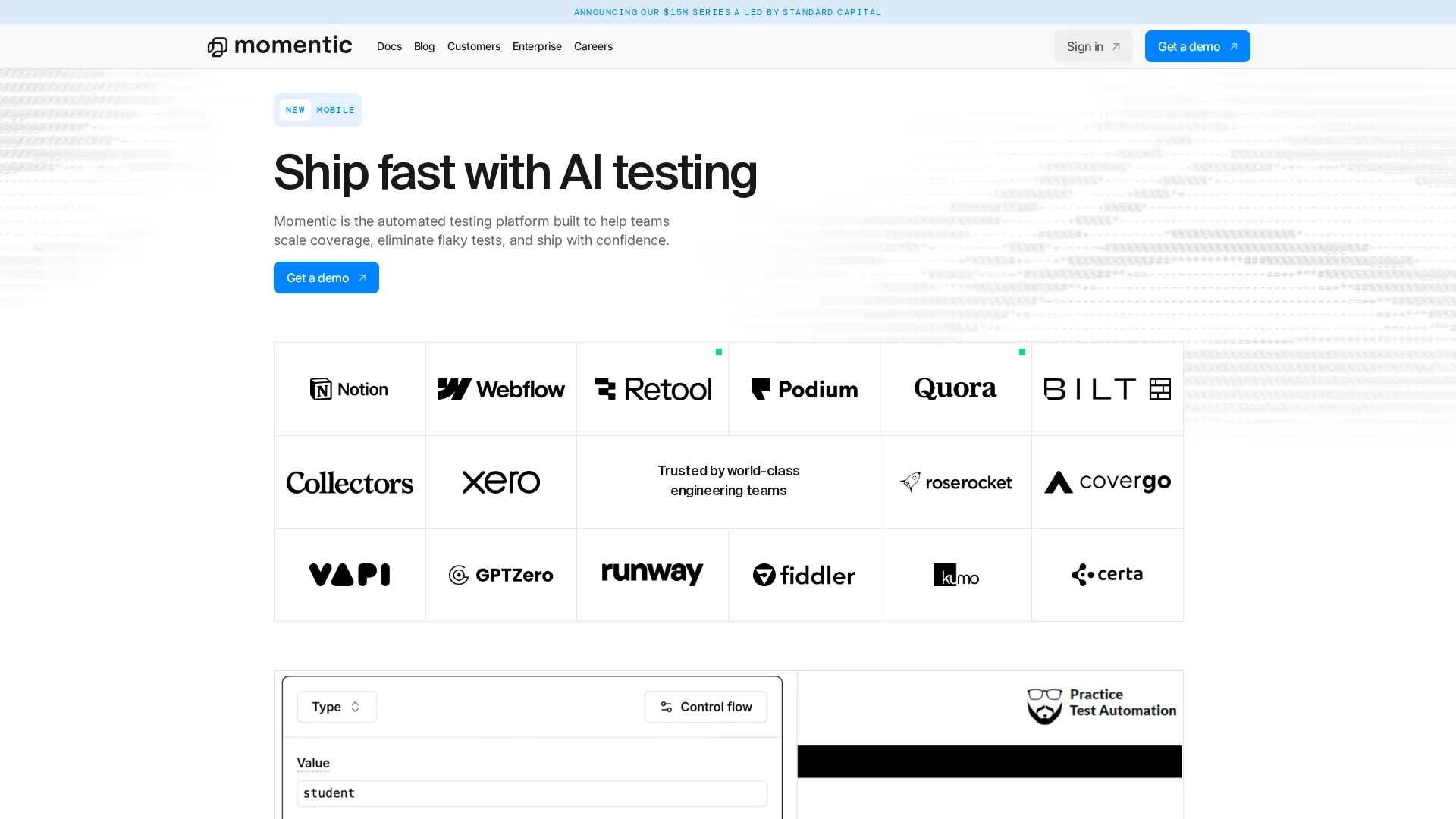Click the Value field label
Viewport: 1456px width, 819px height.
click(313, 763)
